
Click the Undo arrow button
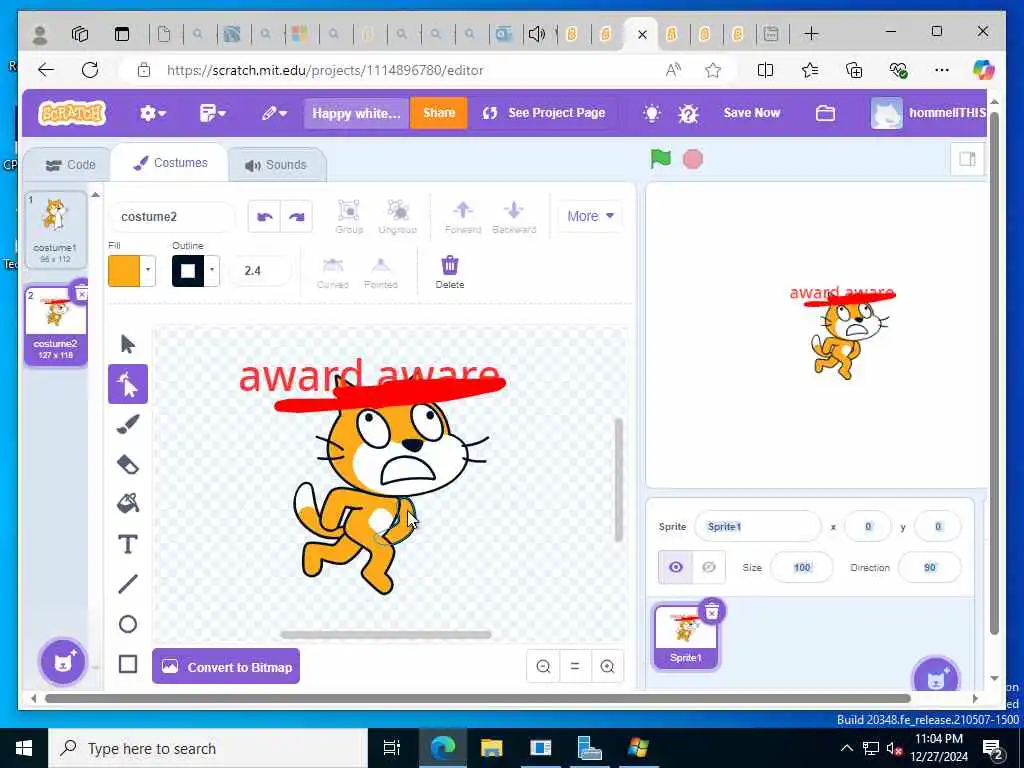pos(264,217)
